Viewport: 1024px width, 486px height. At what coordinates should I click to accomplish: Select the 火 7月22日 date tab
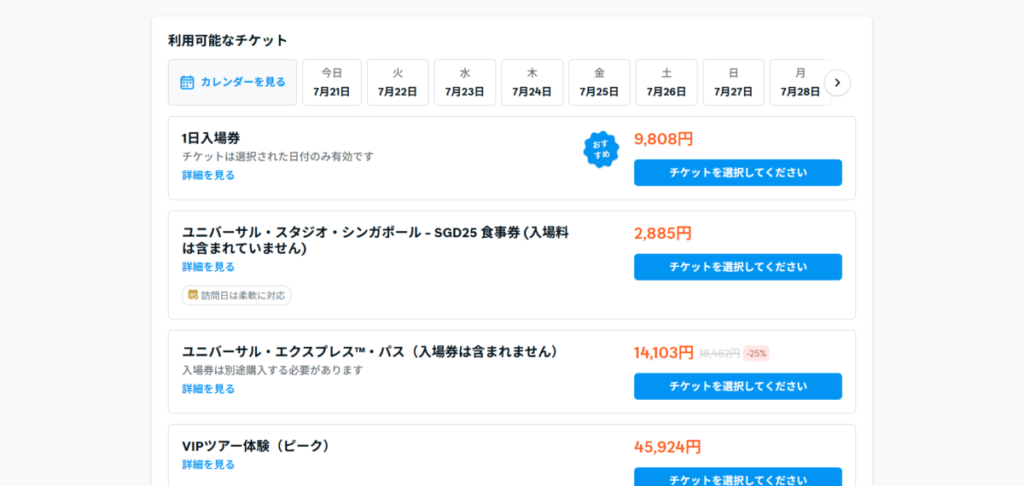point(398,82)
